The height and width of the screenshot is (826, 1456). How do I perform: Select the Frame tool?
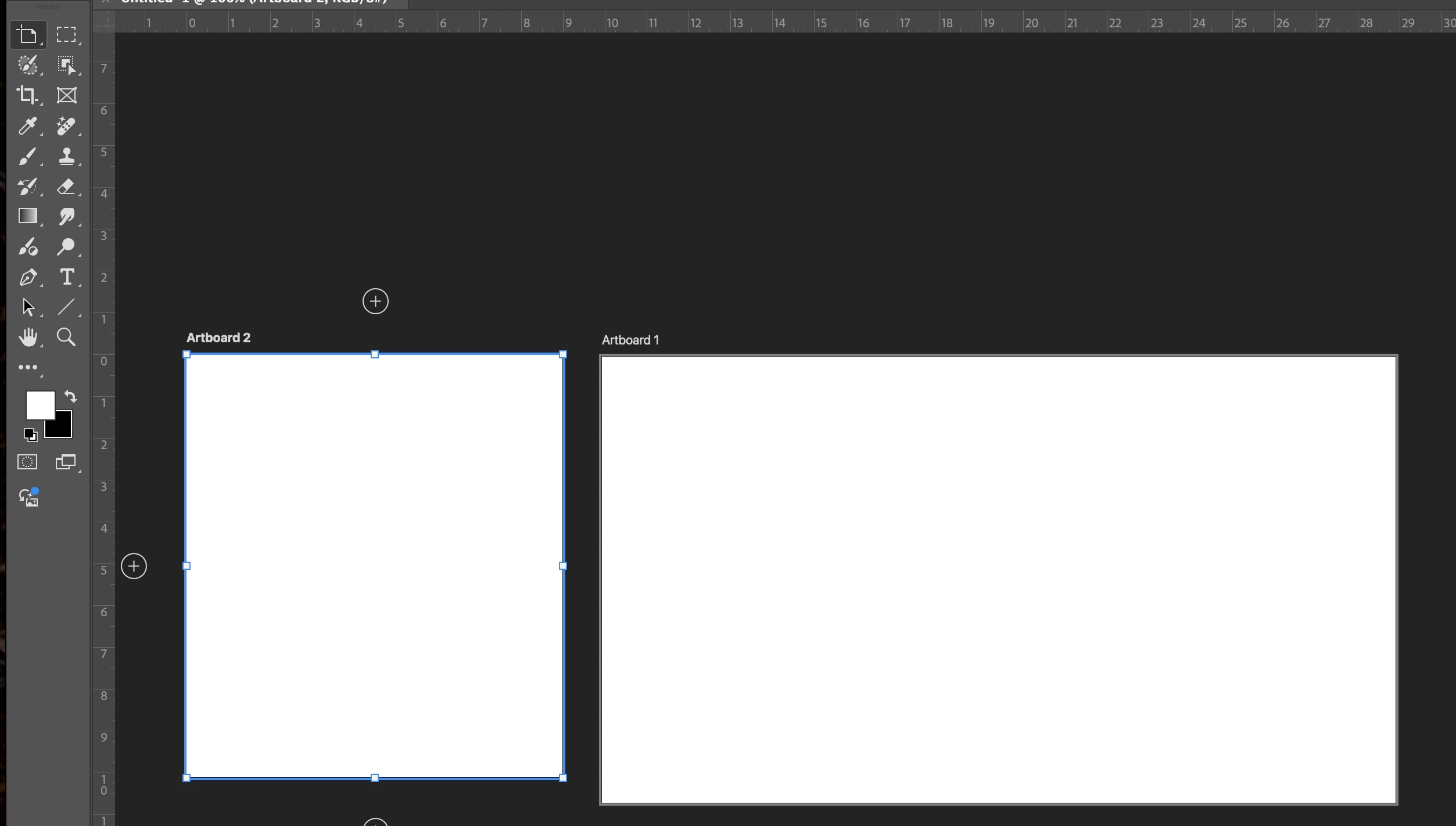(x=66, y=95)
